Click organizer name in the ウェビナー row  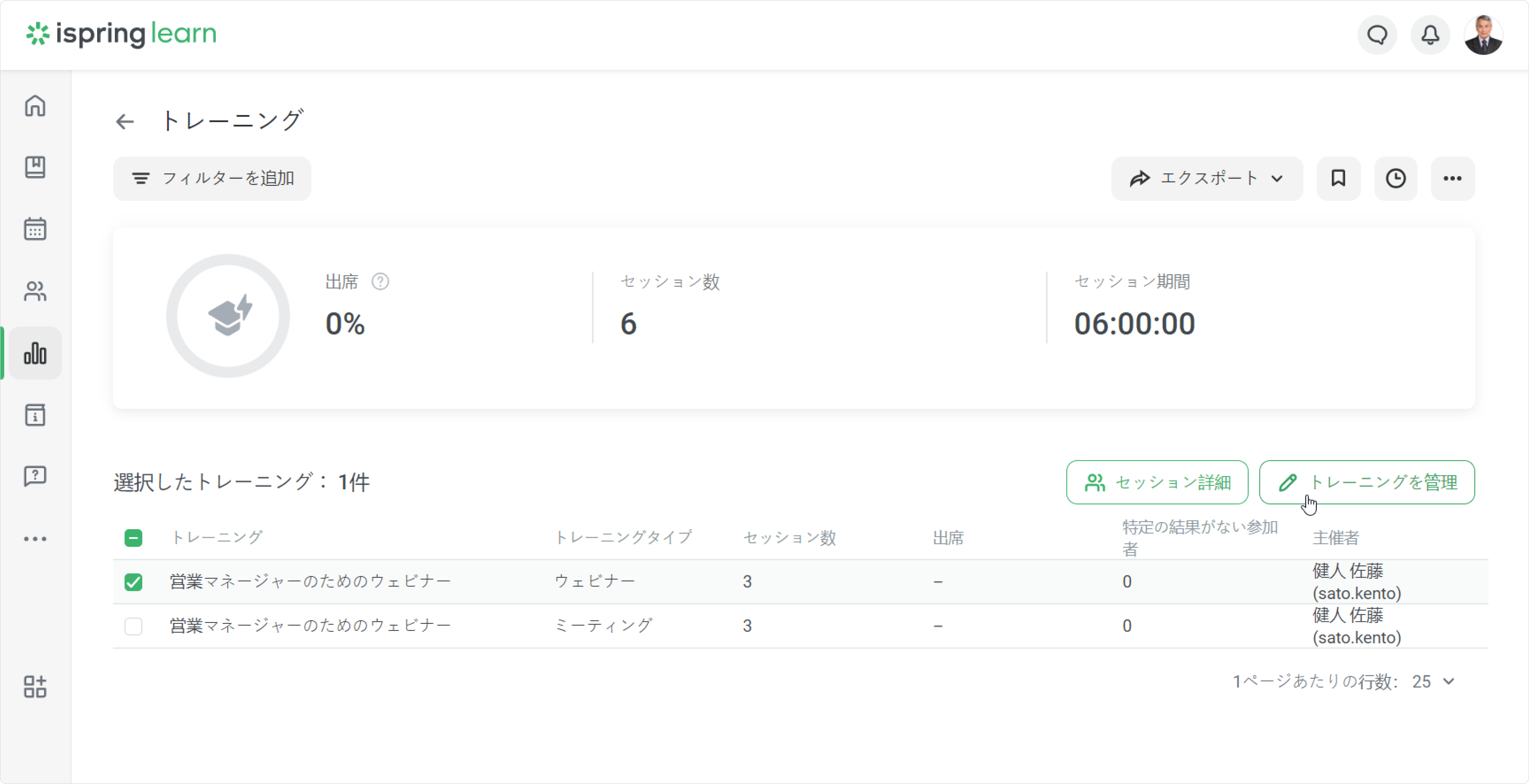1356,582
